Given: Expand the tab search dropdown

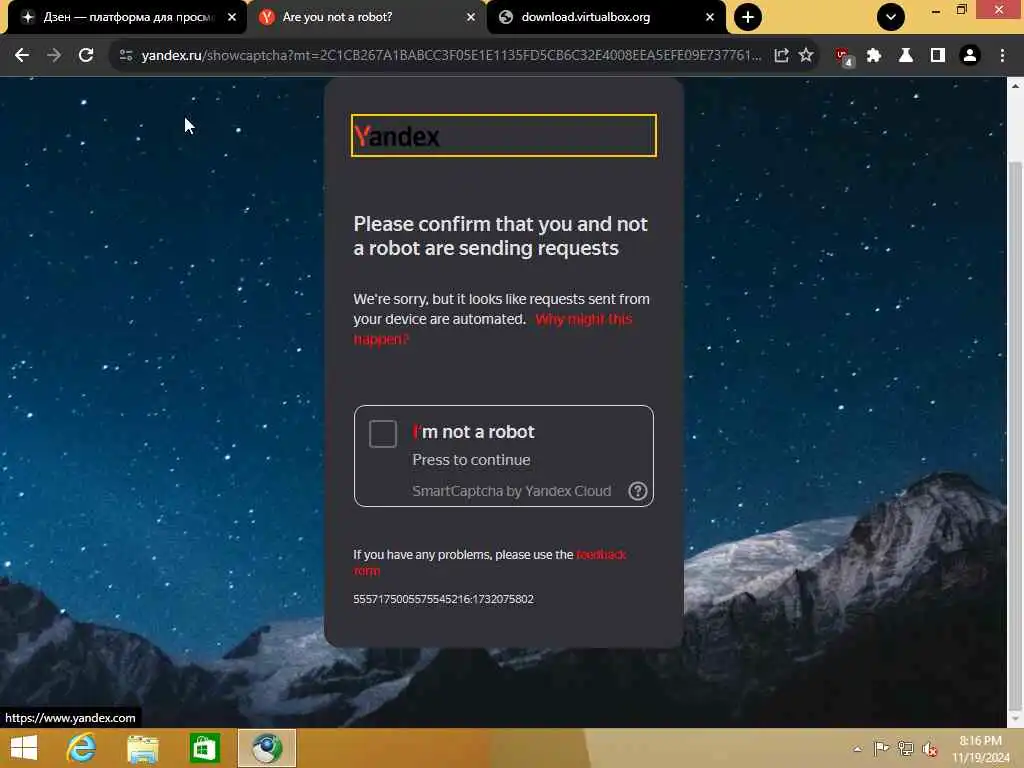Looking at the screenshot, I should (891, 17).
